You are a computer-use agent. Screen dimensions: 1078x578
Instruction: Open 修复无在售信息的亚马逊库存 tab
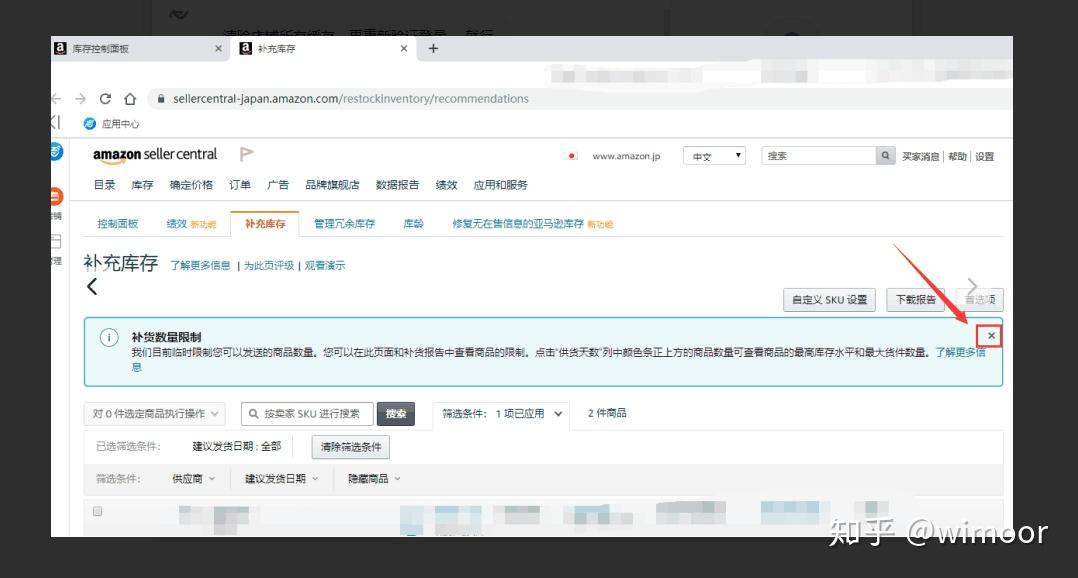click(532, 223)
